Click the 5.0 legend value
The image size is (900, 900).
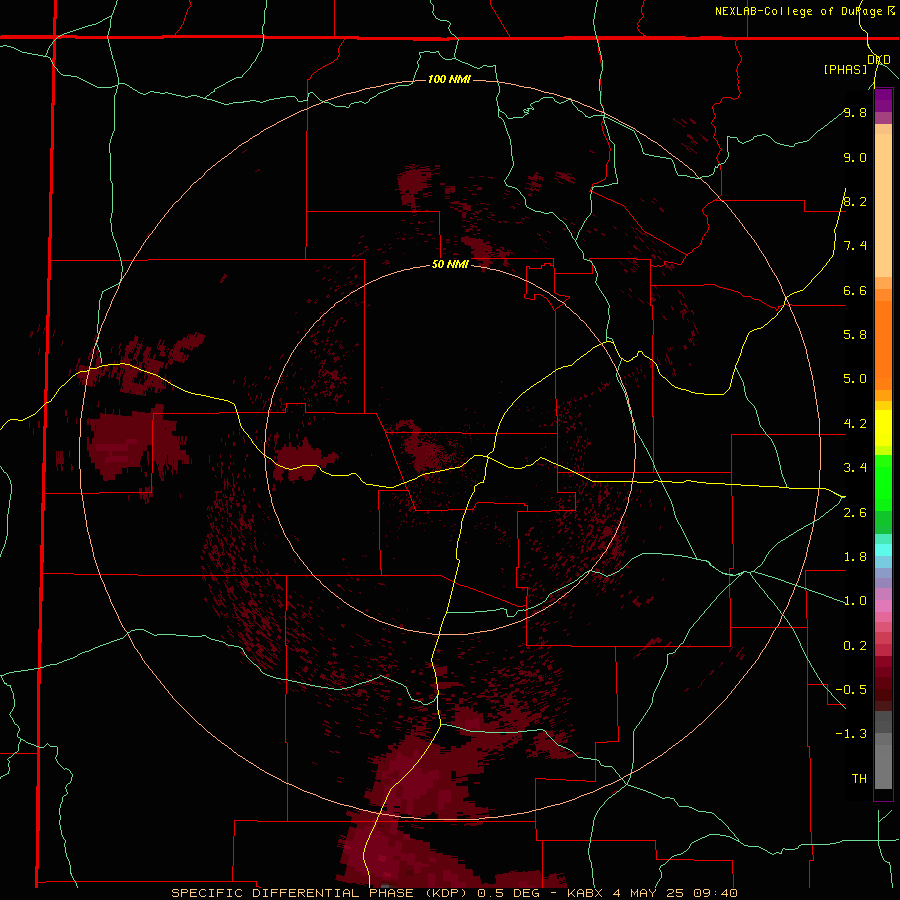(855, 379)
